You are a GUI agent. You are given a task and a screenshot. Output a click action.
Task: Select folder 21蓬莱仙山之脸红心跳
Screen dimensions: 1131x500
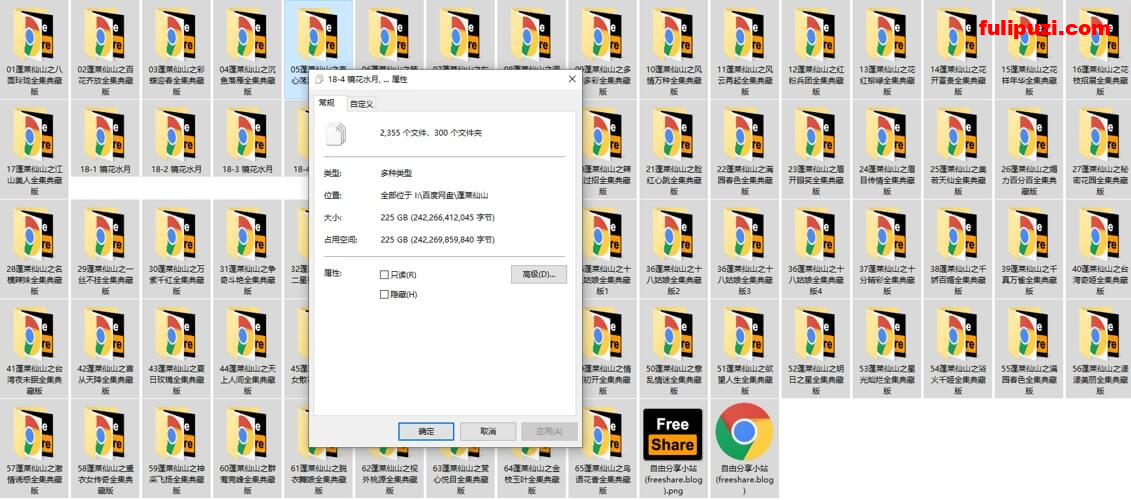(673, 148)
